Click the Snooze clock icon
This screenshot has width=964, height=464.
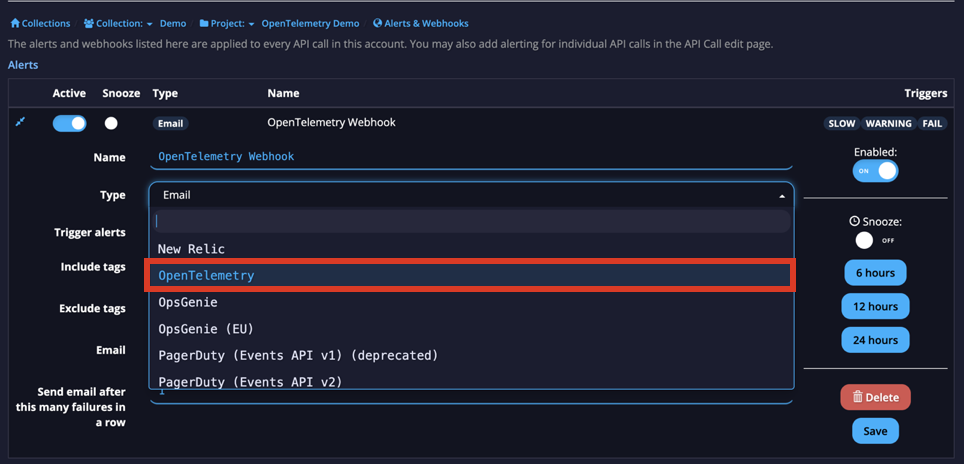click(854, 221)
